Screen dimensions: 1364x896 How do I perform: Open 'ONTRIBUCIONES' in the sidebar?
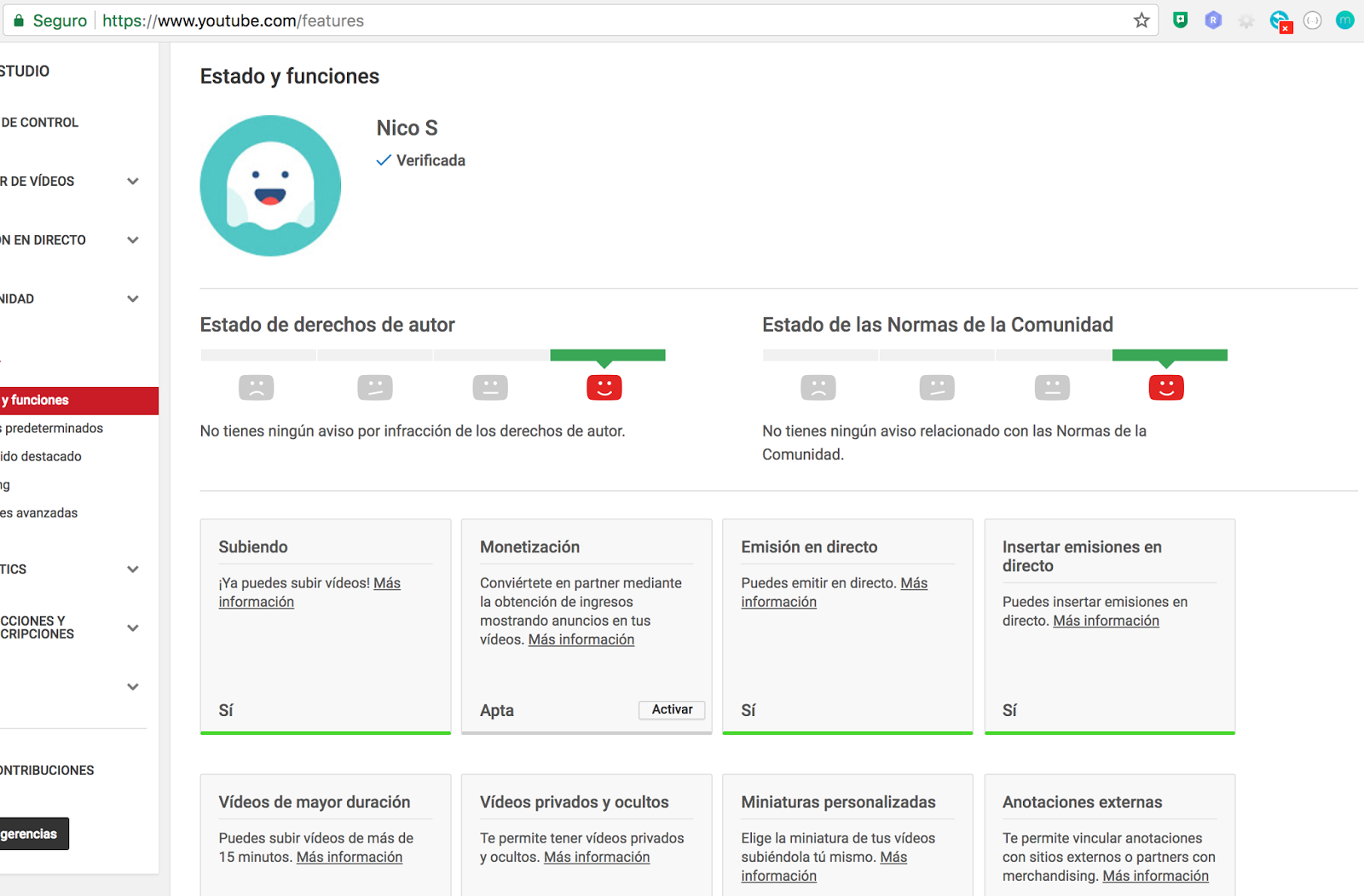[47, 771]
